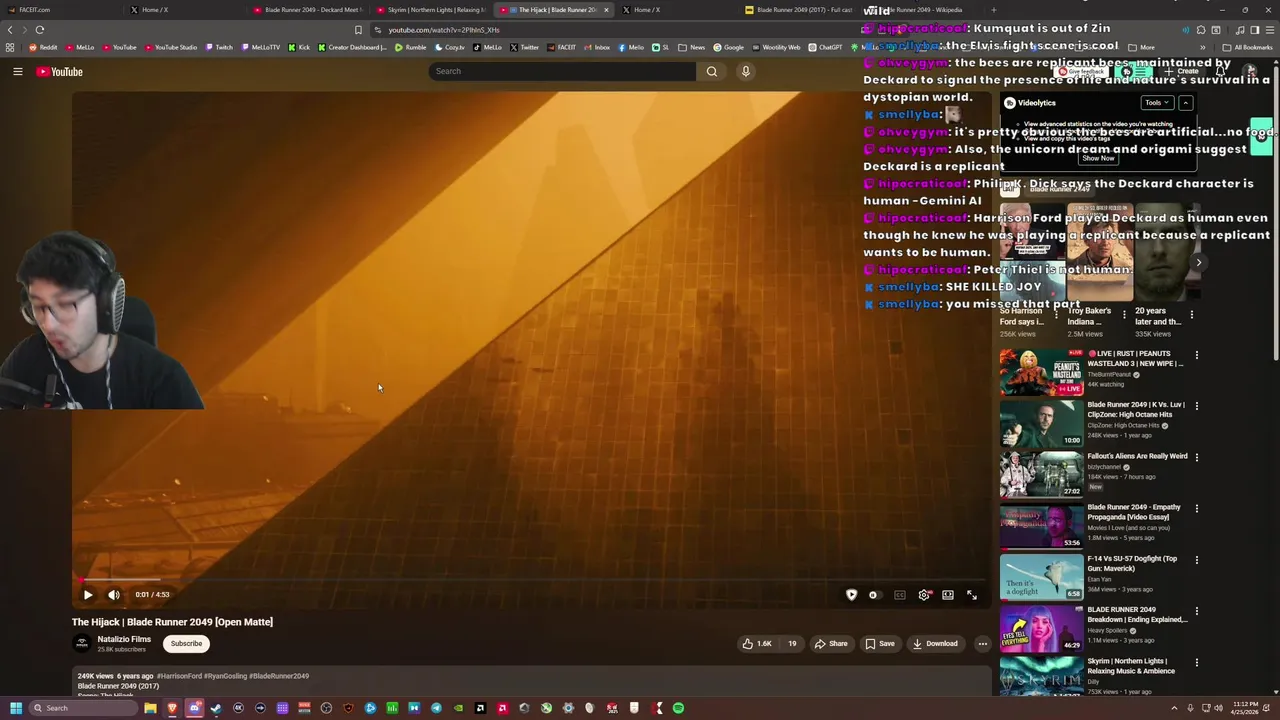Save the video to a playlist
This screenshot has height=720, width=1280.
point(880,644)
